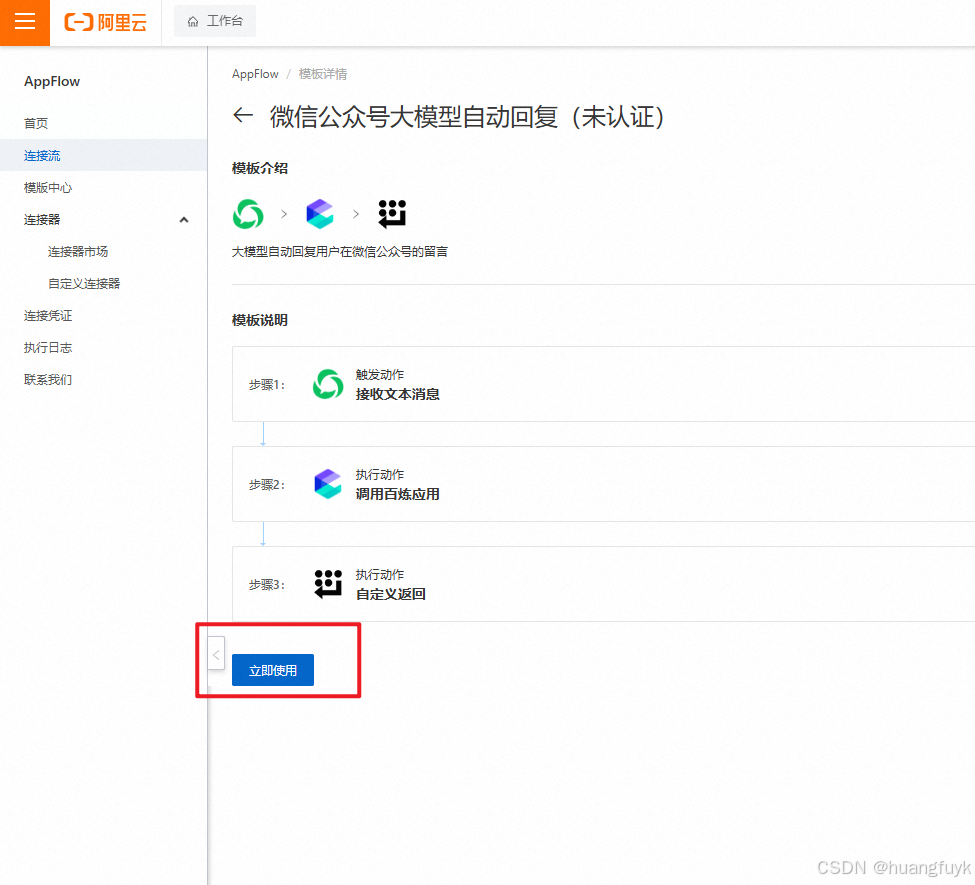Click the description 大模型自动回复用户在微信公众号的留言

tap(340, 252)
